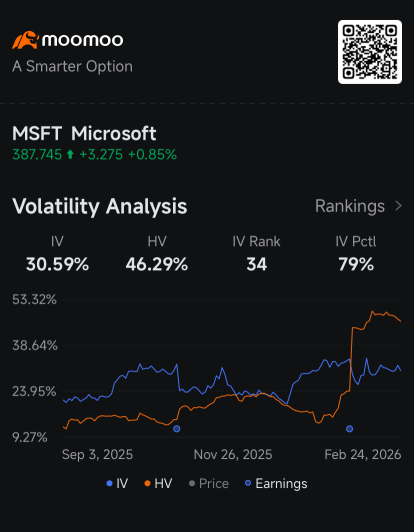The width and height of the screenshot is (414, 532).
Task: Click the moomoo wordmark text
Action: click(x=82, y=40)
